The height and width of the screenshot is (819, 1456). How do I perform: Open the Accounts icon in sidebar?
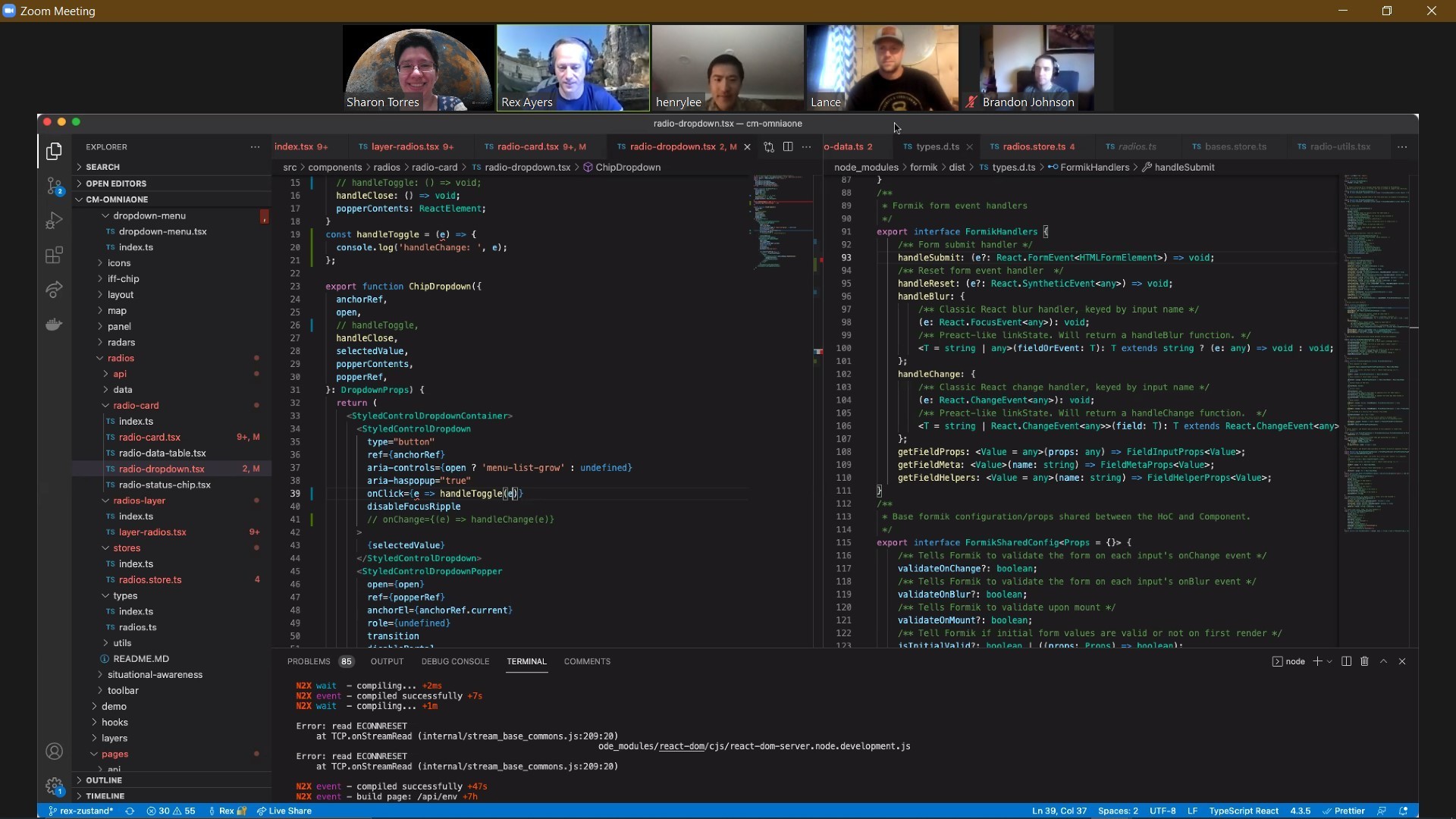point(54,752)
